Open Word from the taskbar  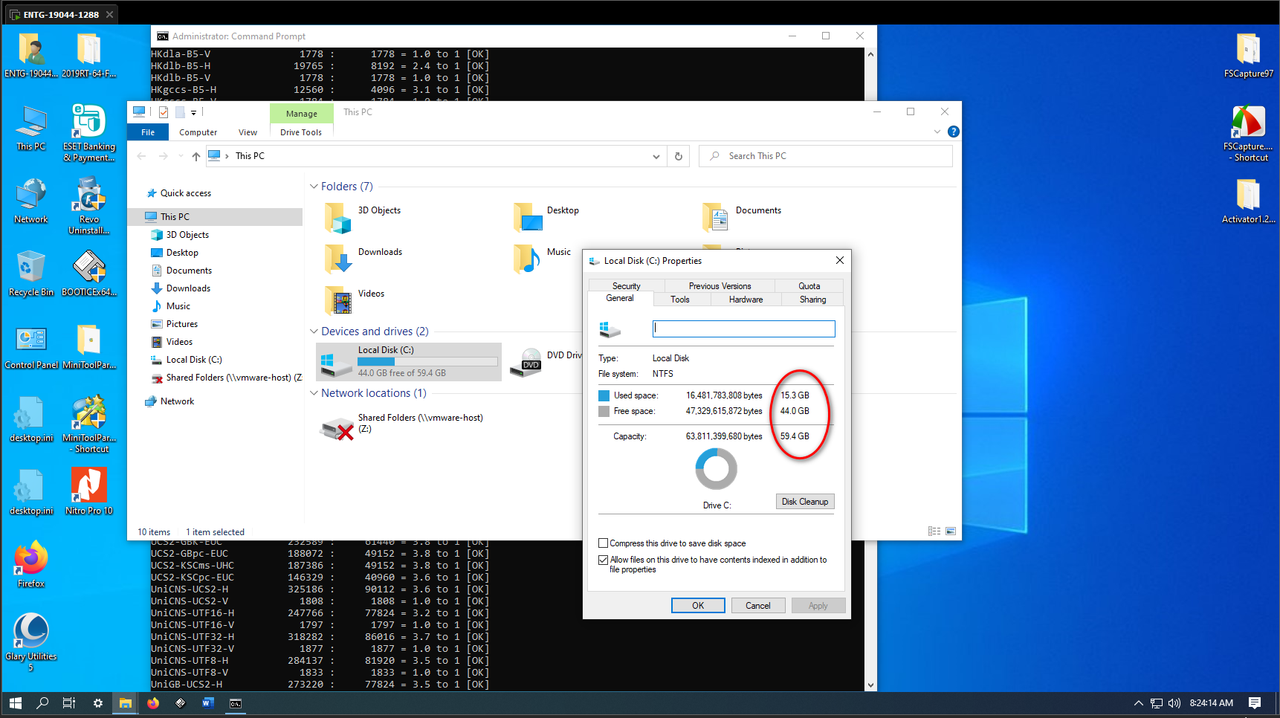coord(208,703)
